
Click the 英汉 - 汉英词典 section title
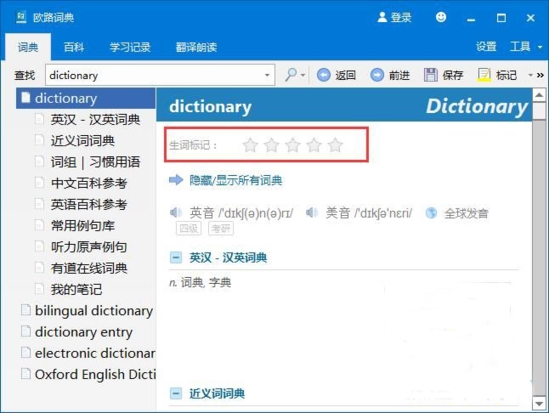coord(228,258)
